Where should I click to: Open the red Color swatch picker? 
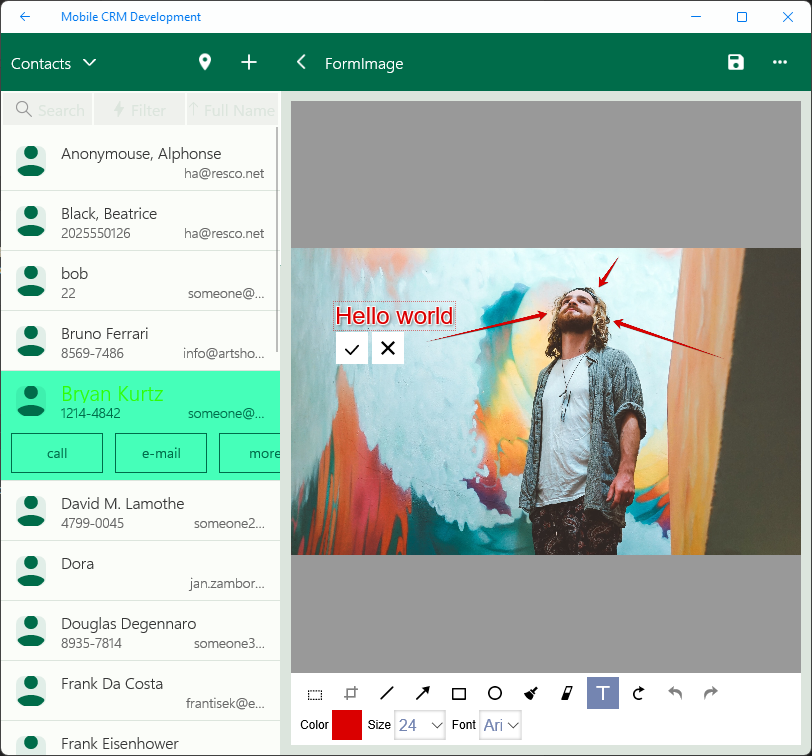(x=346, y=725)
